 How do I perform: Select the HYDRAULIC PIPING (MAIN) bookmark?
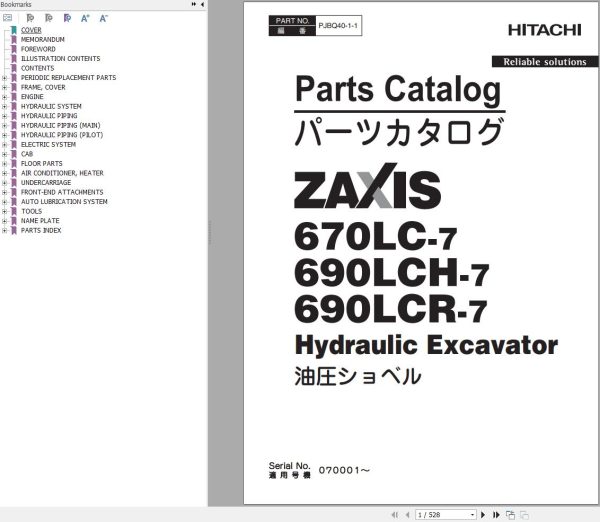pyautogui.click(x=60, y=125)
